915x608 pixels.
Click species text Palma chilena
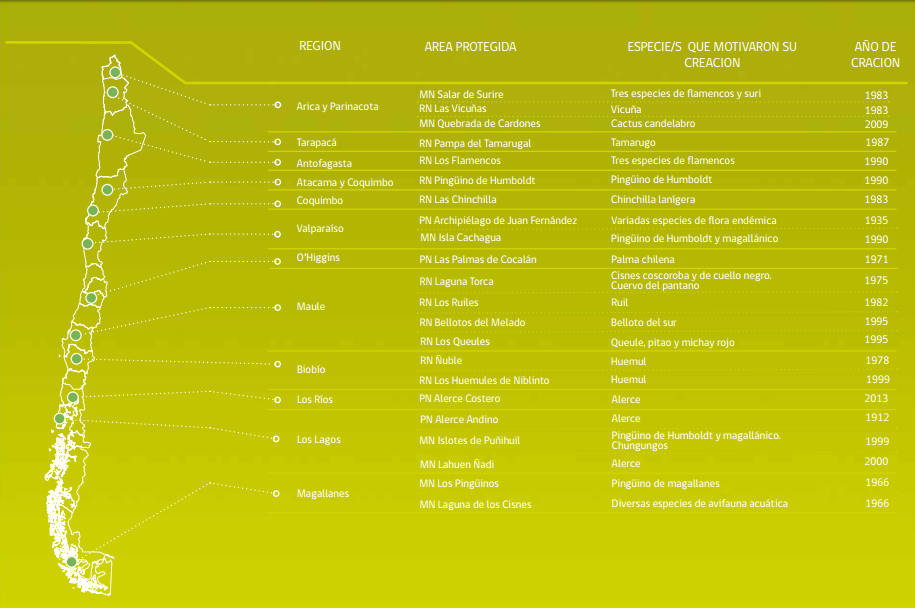pos(642,259)
